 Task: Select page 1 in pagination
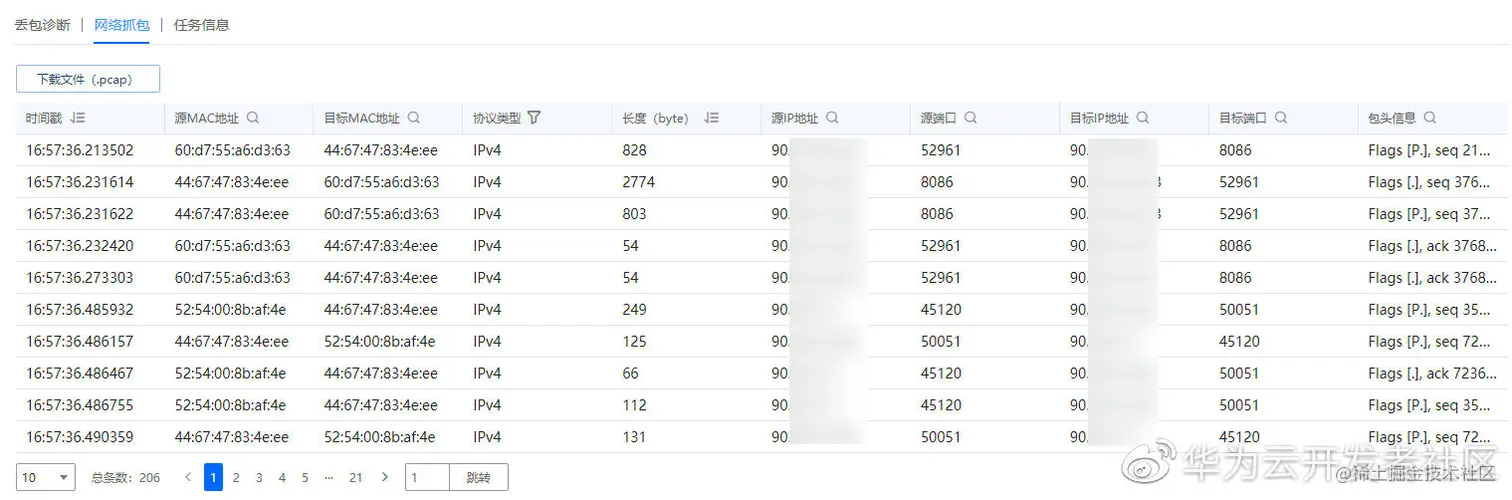click(x=213, y=478)
